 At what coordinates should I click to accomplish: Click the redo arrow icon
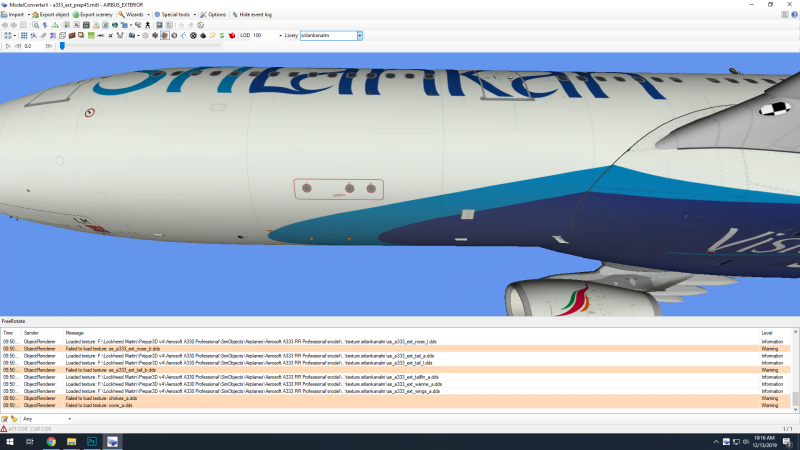[191, 25]
